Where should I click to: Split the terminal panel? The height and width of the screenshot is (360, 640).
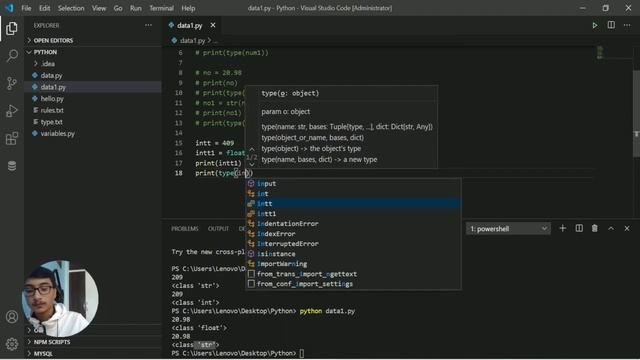[579, 229]
